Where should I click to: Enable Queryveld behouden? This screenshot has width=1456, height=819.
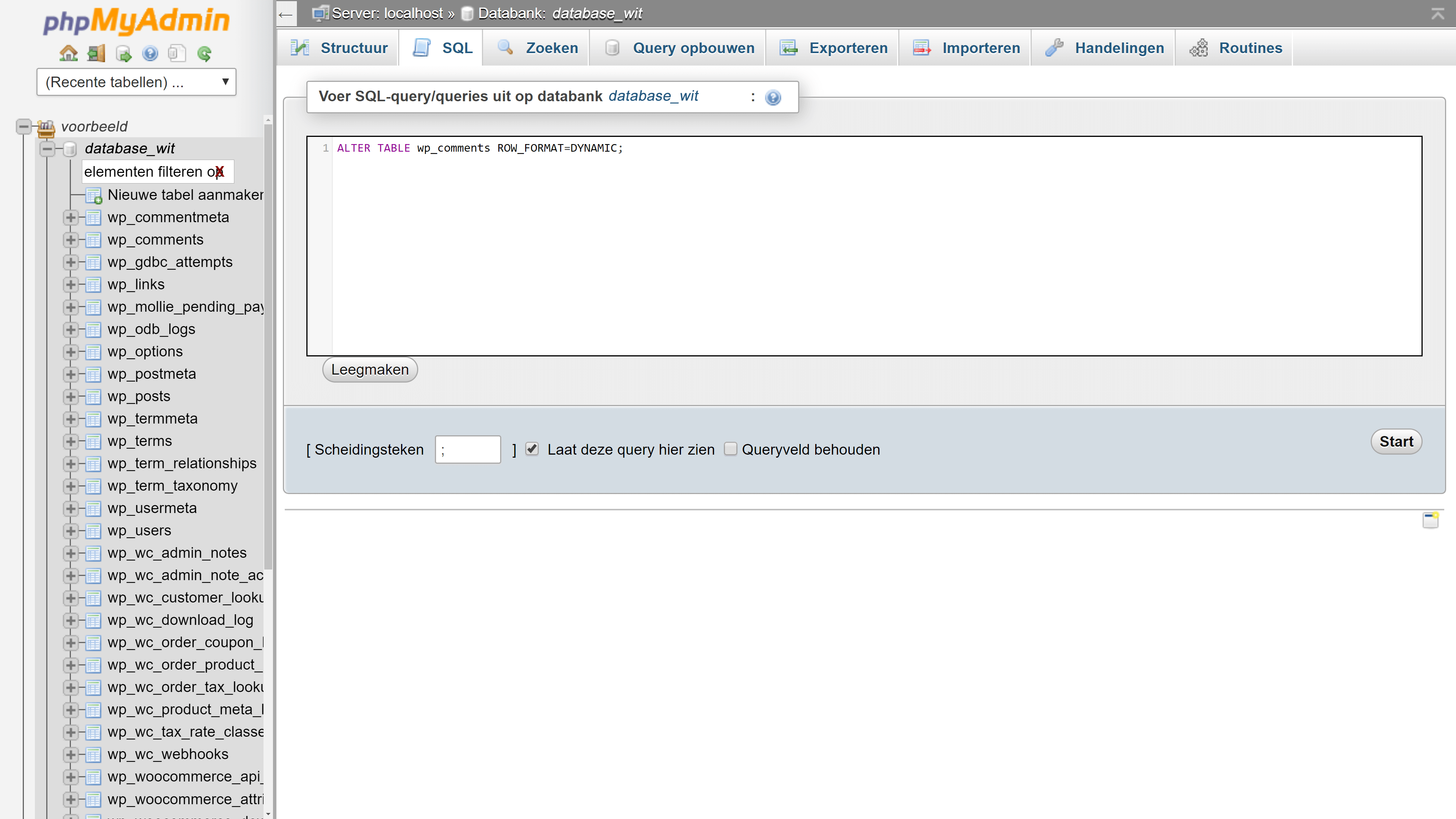point(730,449)
